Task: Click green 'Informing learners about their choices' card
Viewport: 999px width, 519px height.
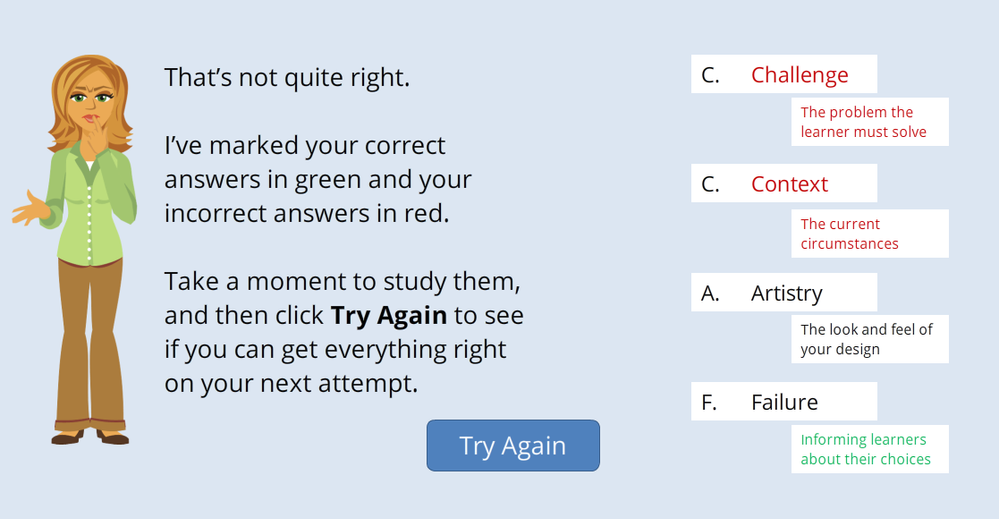Action: pyautogui.click(x=870, y=449)
